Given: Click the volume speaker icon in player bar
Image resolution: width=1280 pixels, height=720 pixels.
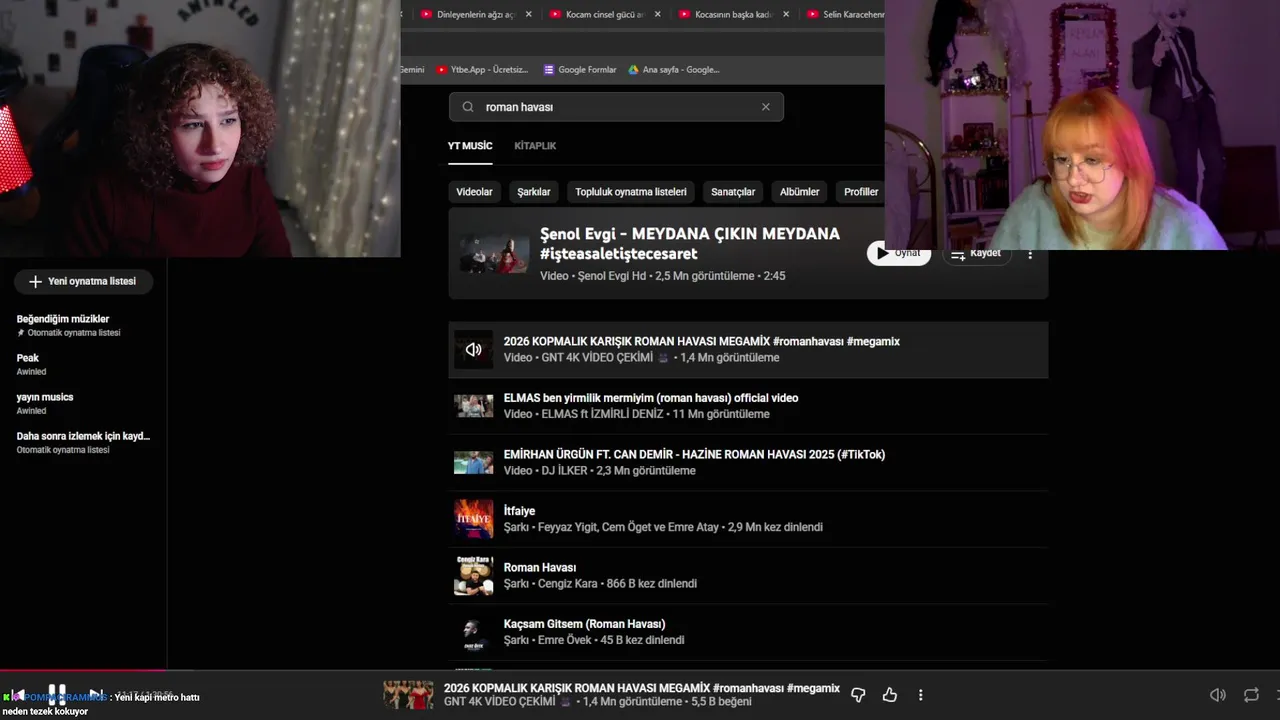Looking at the screenshot, I should pos(1217,695).
